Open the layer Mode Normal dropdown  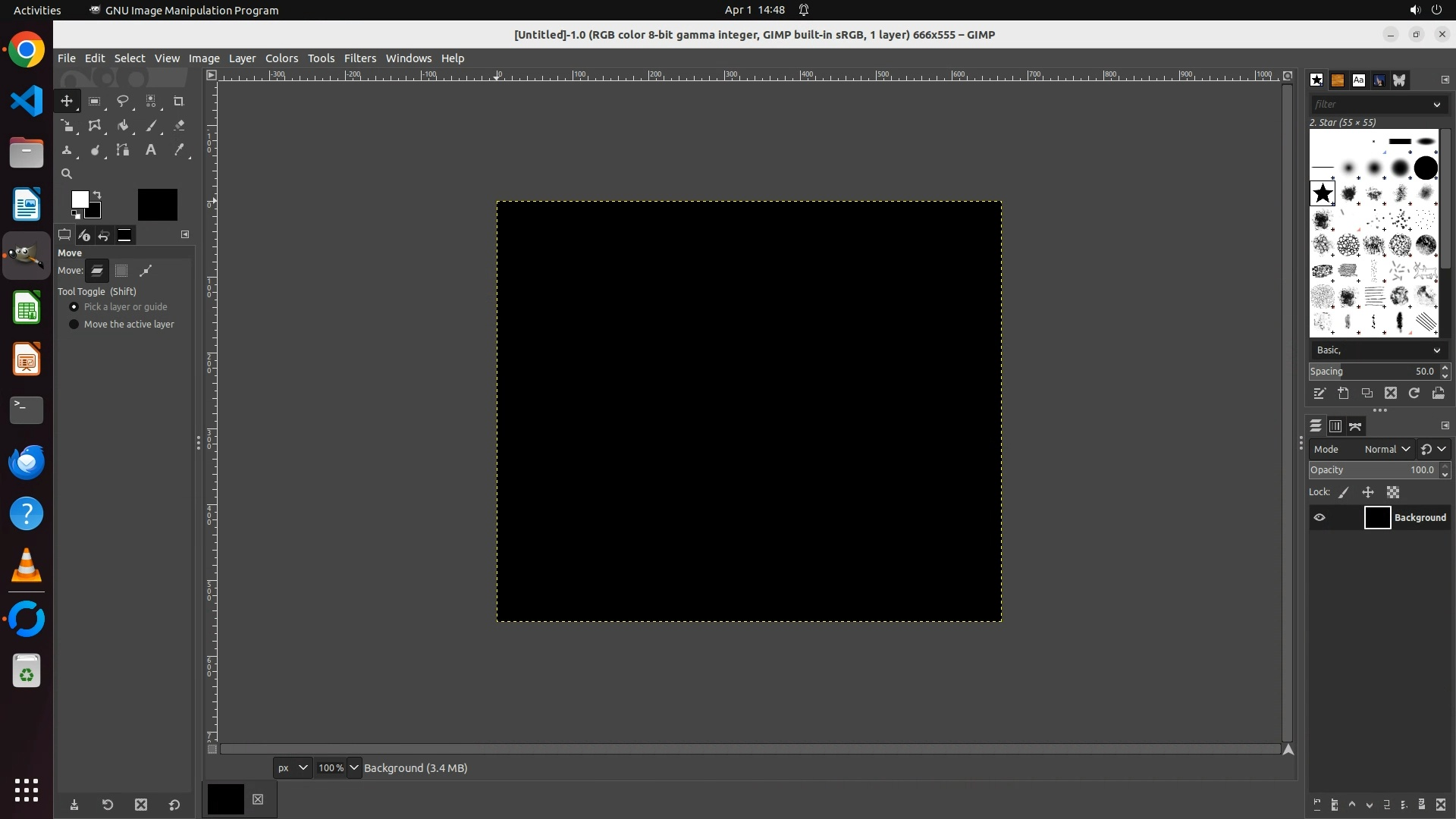coord(1386,449)
